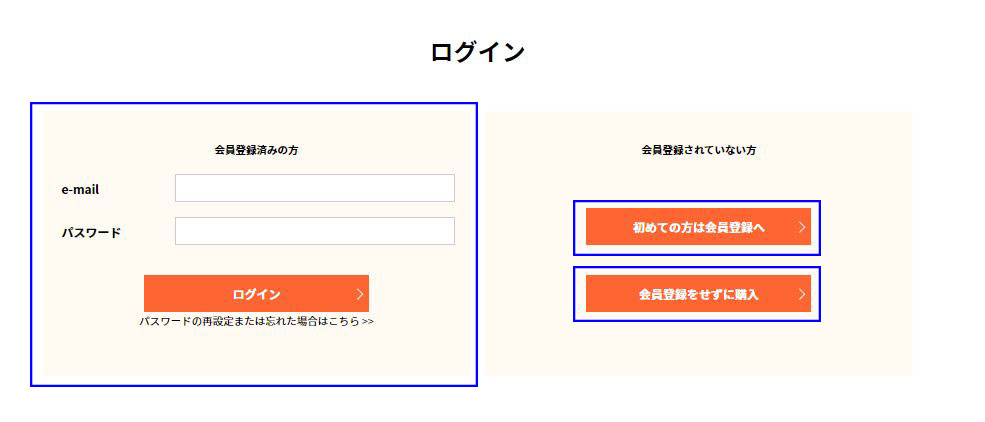Click the 会員登録済みの方 section heading

point(256,150)
